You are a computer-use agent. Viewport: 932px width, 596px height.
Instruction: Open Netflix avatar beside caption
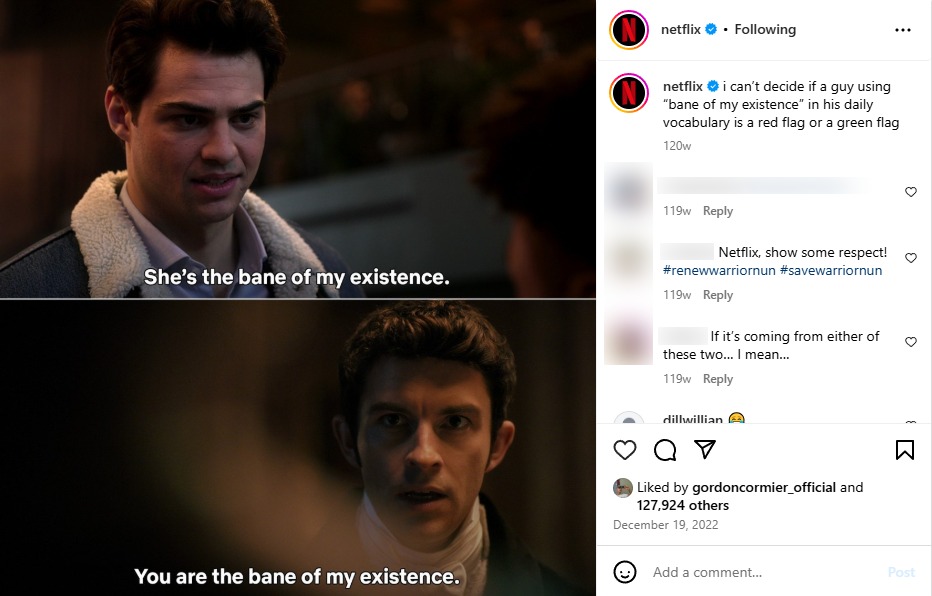[x=629, y=93]
